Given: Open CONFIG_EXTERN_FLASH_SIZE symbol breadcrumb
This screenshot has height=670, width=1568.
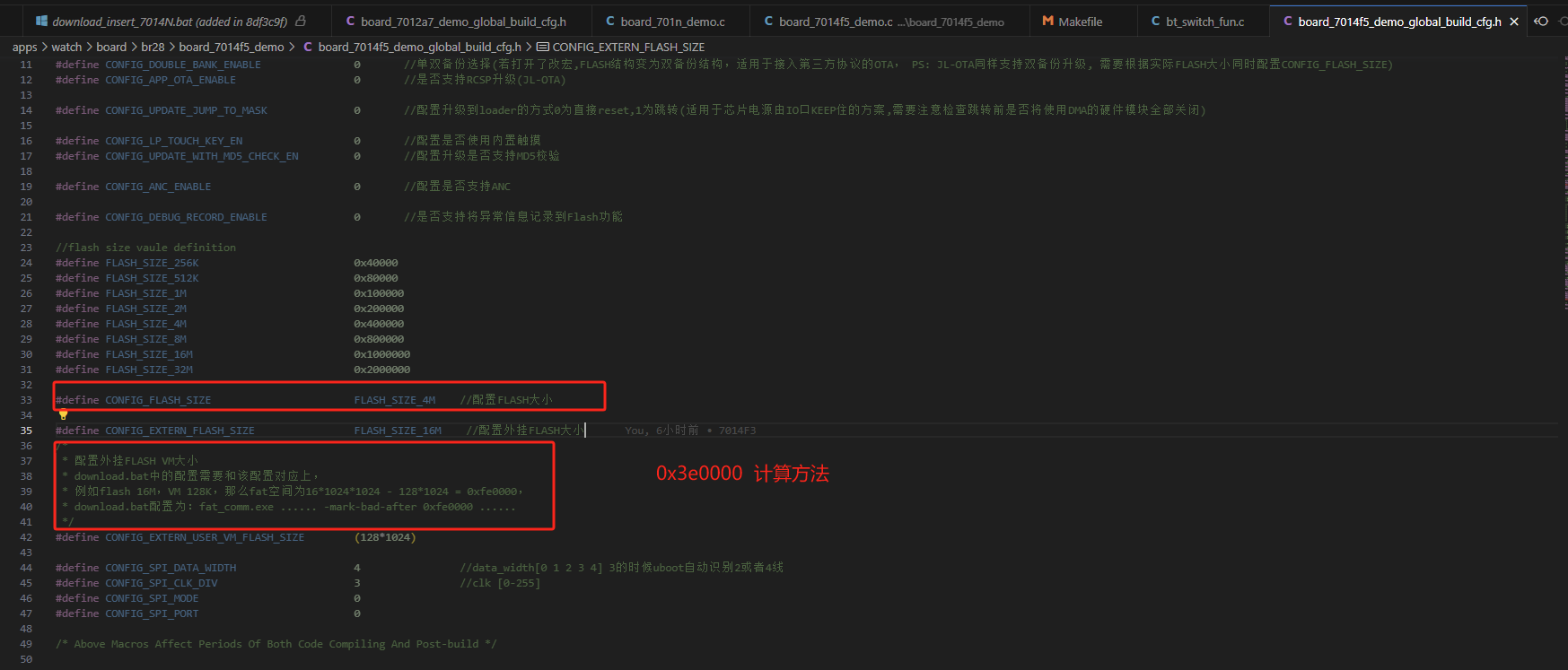Looking at the screenshot, I should pyautogui.click(x=628, y=47).
